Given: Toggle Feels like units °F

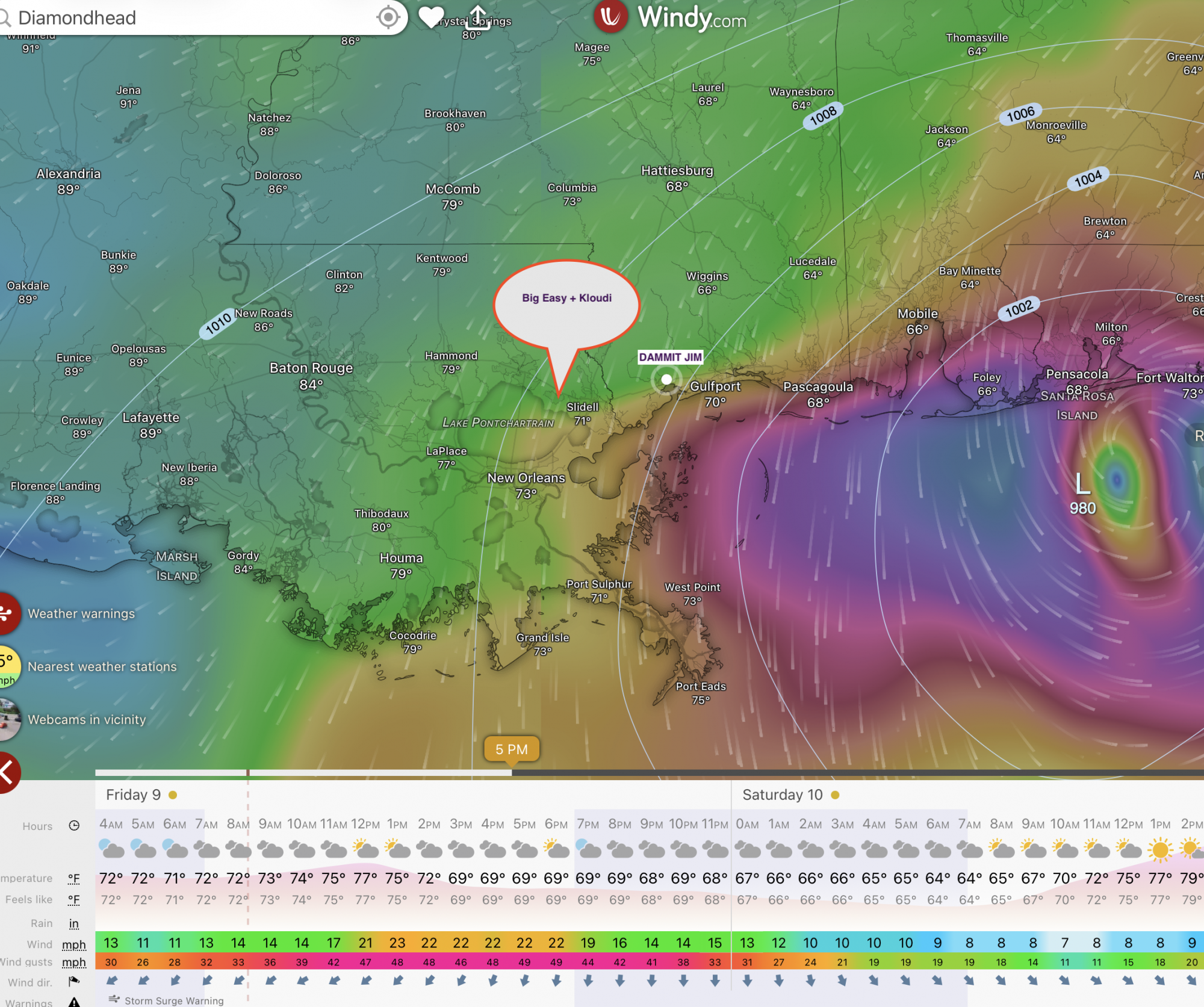Looking at the screenshot, I should pyautogui.click(x=74, y=899).
